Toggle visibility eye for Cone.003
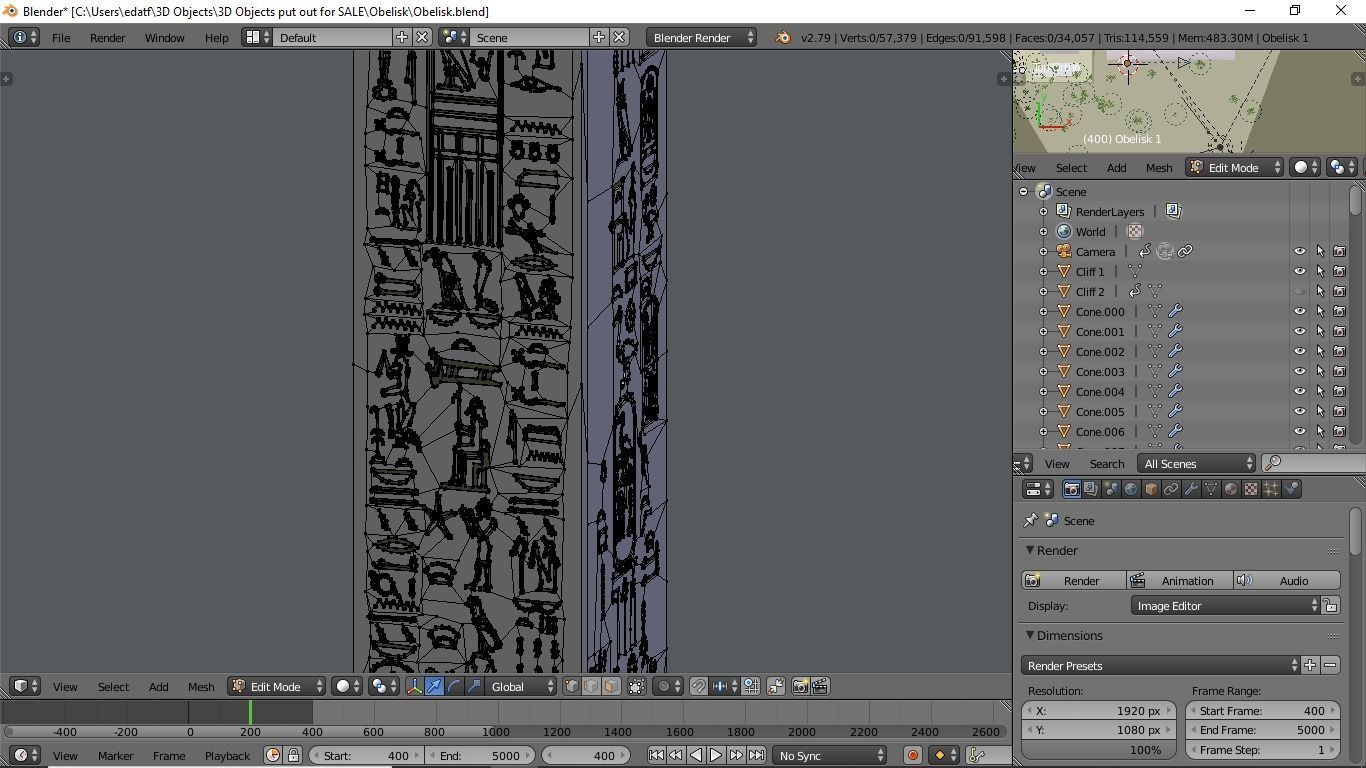Screen dimensions: 1366x768 coord(1300,371)
